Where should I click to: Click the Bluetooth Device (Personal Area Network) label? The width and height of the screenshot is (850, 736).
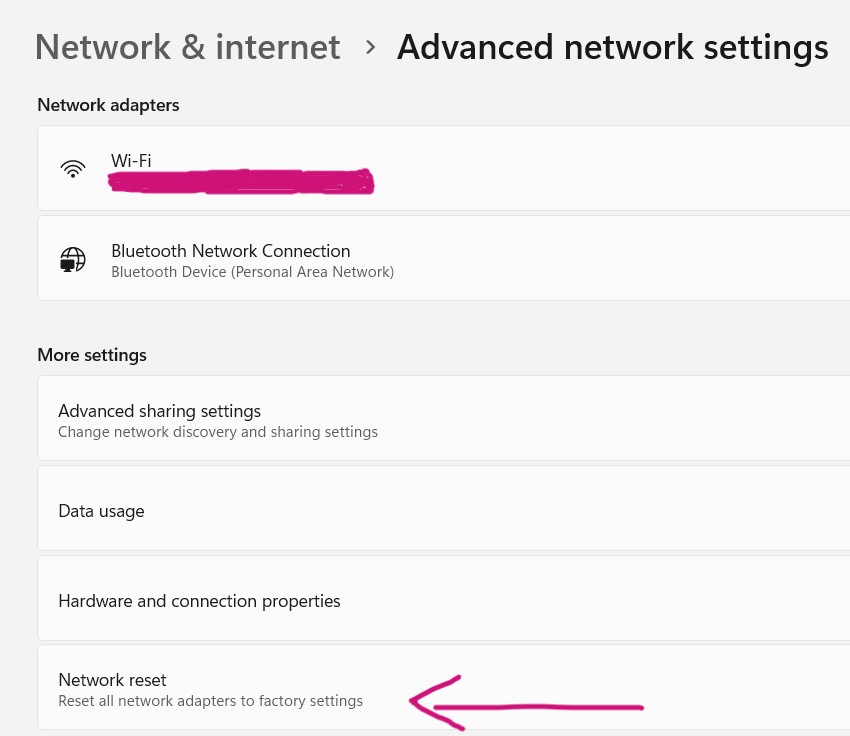[x=252, y=271]
